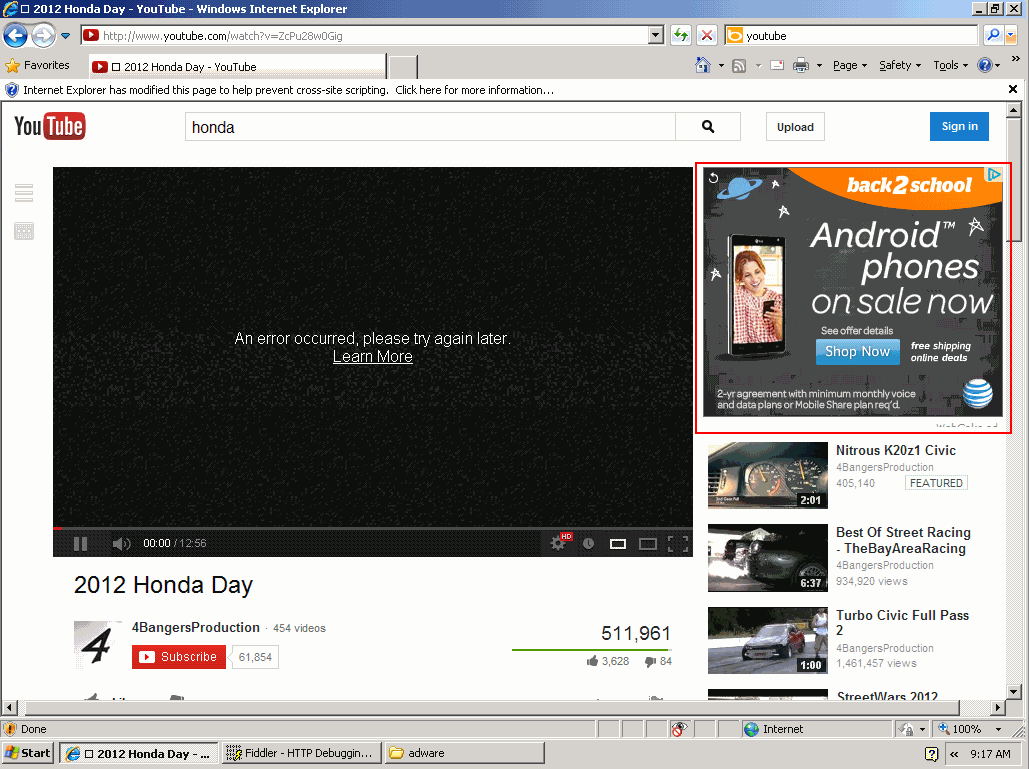1029x769 pixels.
Task: Expand the Home button dropdown arrow
Action: (x=721, y=66)
